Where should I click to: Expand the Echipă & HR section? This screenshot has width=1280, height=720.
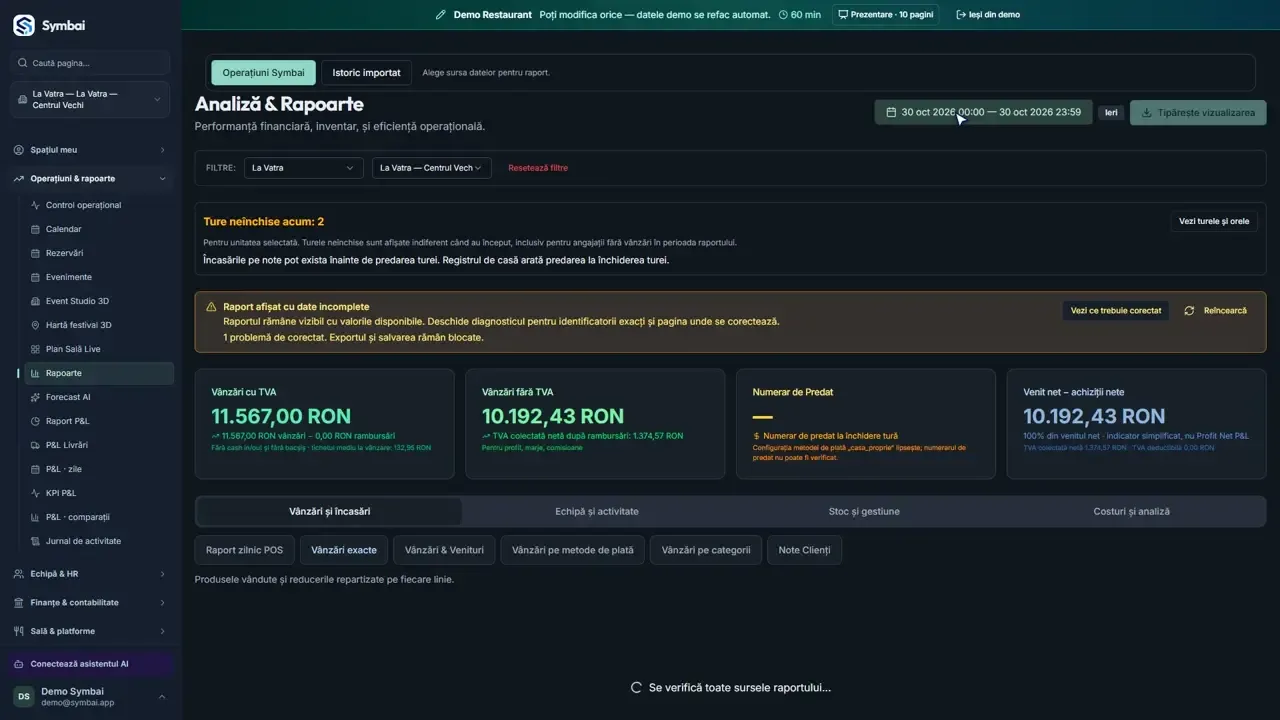90,574
